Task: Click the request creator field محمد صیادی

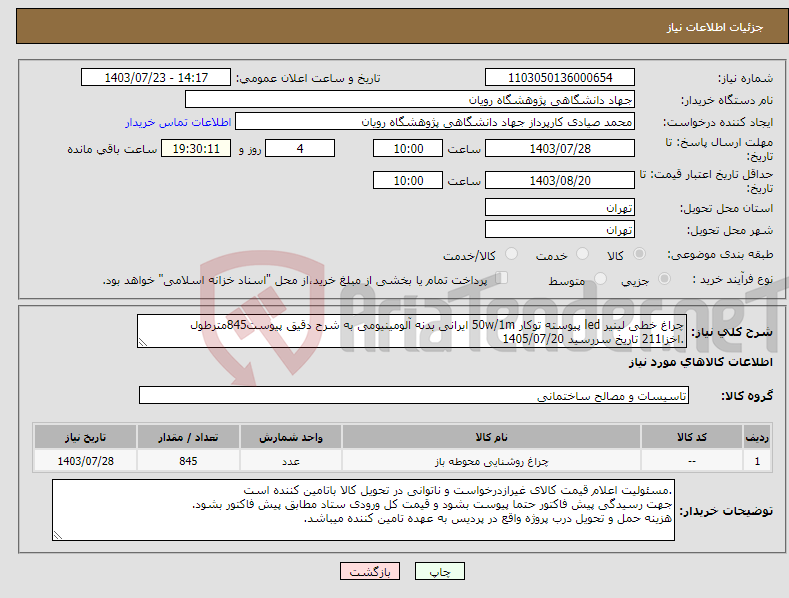Action: (x=435, y=122)
